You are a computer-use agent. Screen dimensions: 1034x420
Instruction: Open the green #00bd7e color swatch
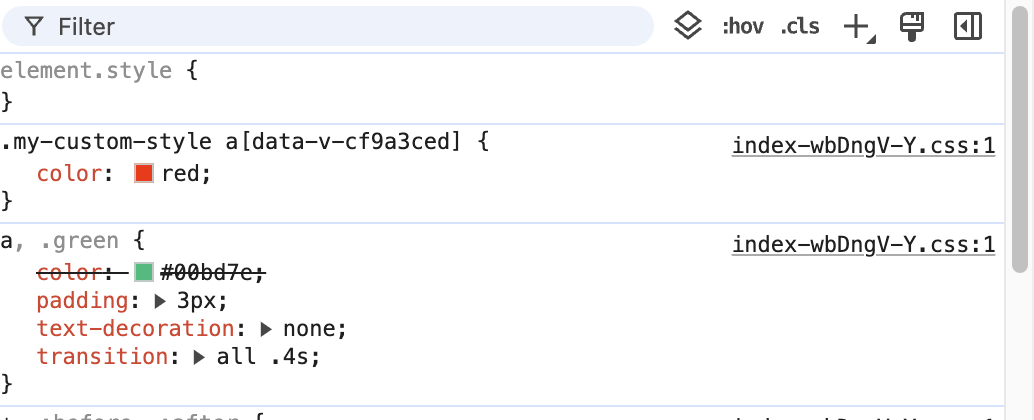pos(144,272)
